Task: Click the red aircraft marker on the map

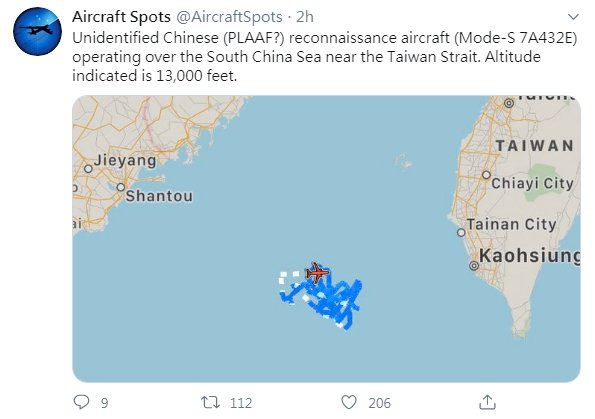Action: click(x=317, y=273)
